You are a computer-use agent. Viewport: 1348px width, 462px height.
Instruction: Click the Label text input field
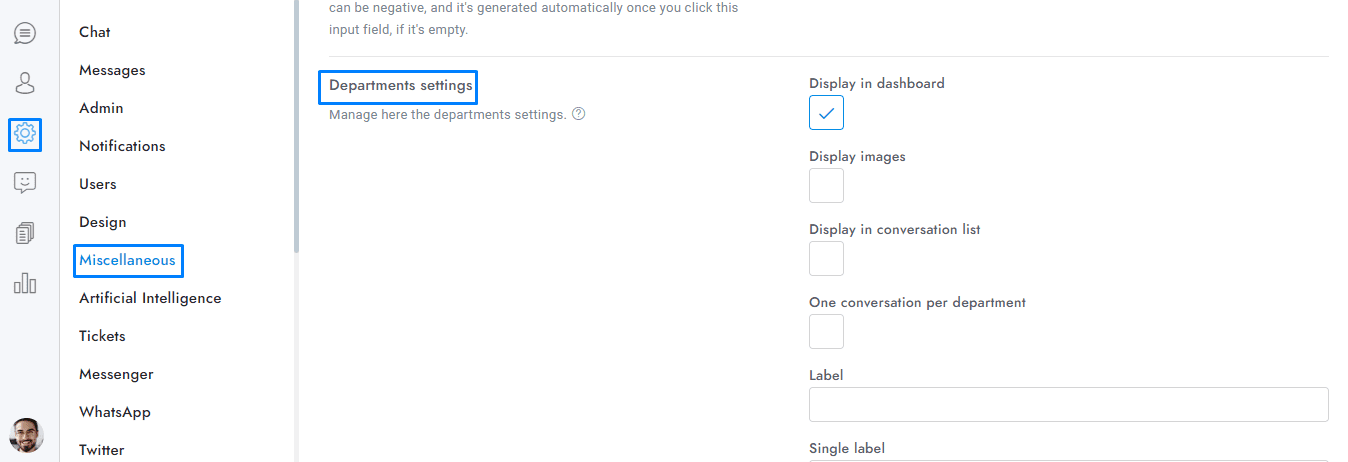click(x=1068, y=405)
